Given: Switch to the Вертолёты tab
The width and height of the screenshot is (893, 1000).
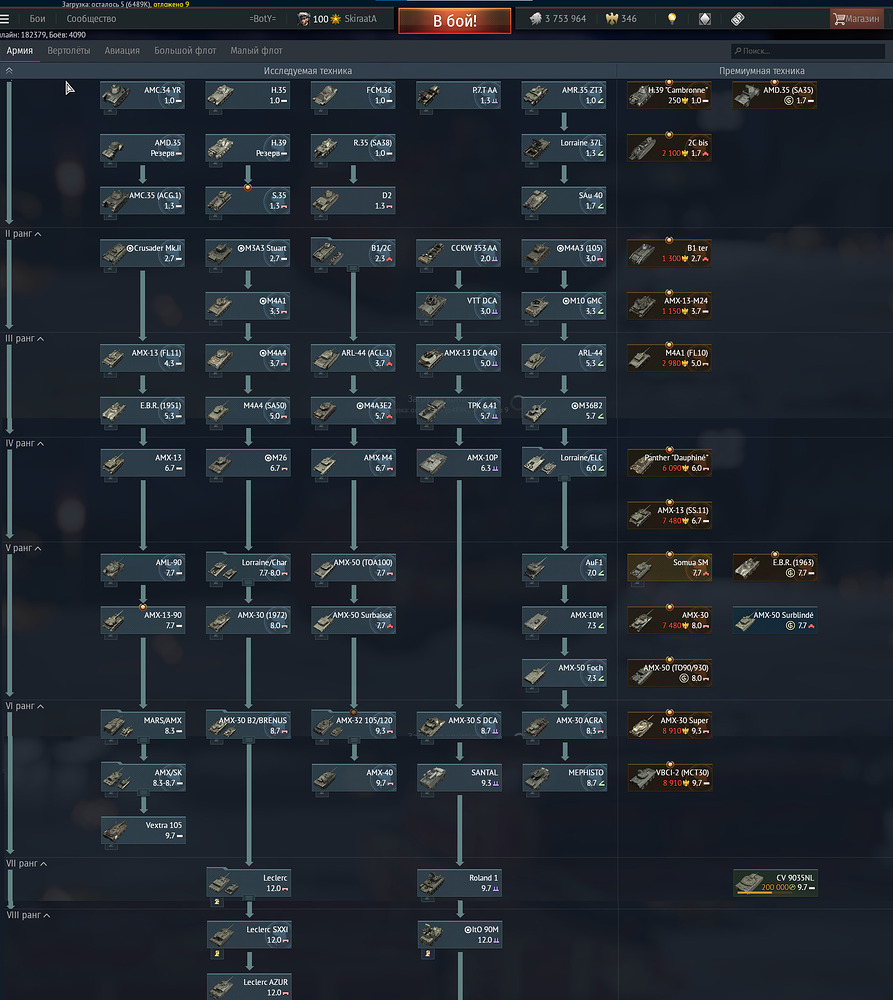Looking at the screenshot, I should click(69, 50).
